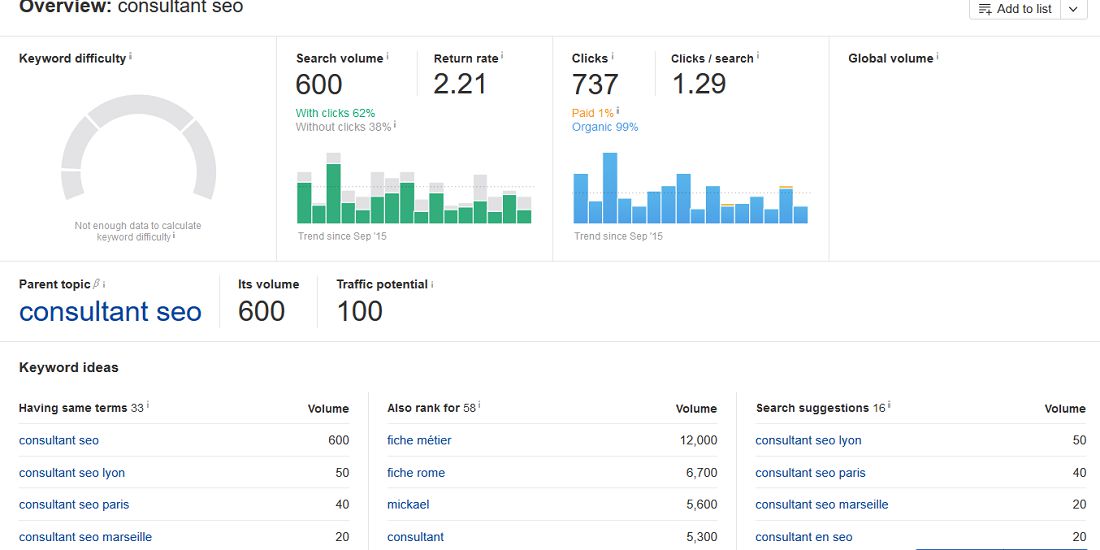Click the Keyword ideas section heading
This screenshot has height=550, width=1100.
click(x=69, y=367)
